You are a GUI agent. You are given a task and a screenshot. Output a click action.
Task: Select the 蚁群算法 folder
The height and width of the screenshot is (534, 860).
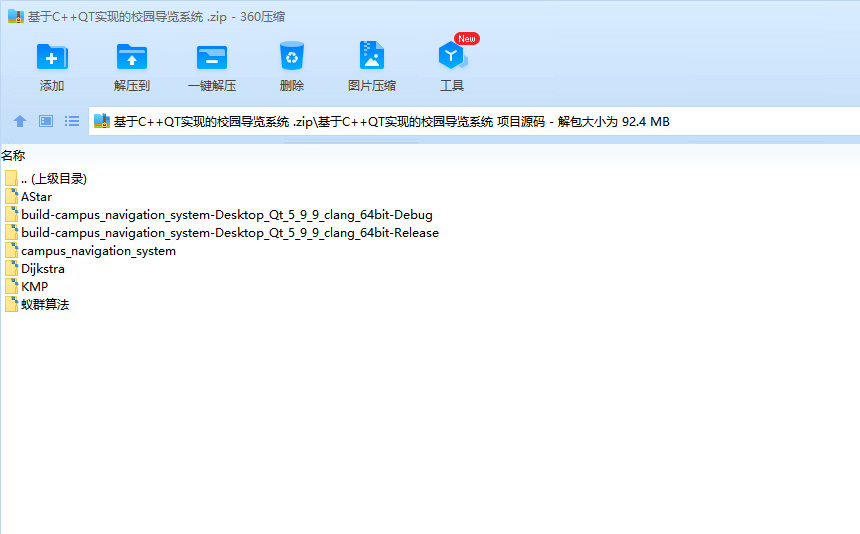coord(45,305)
